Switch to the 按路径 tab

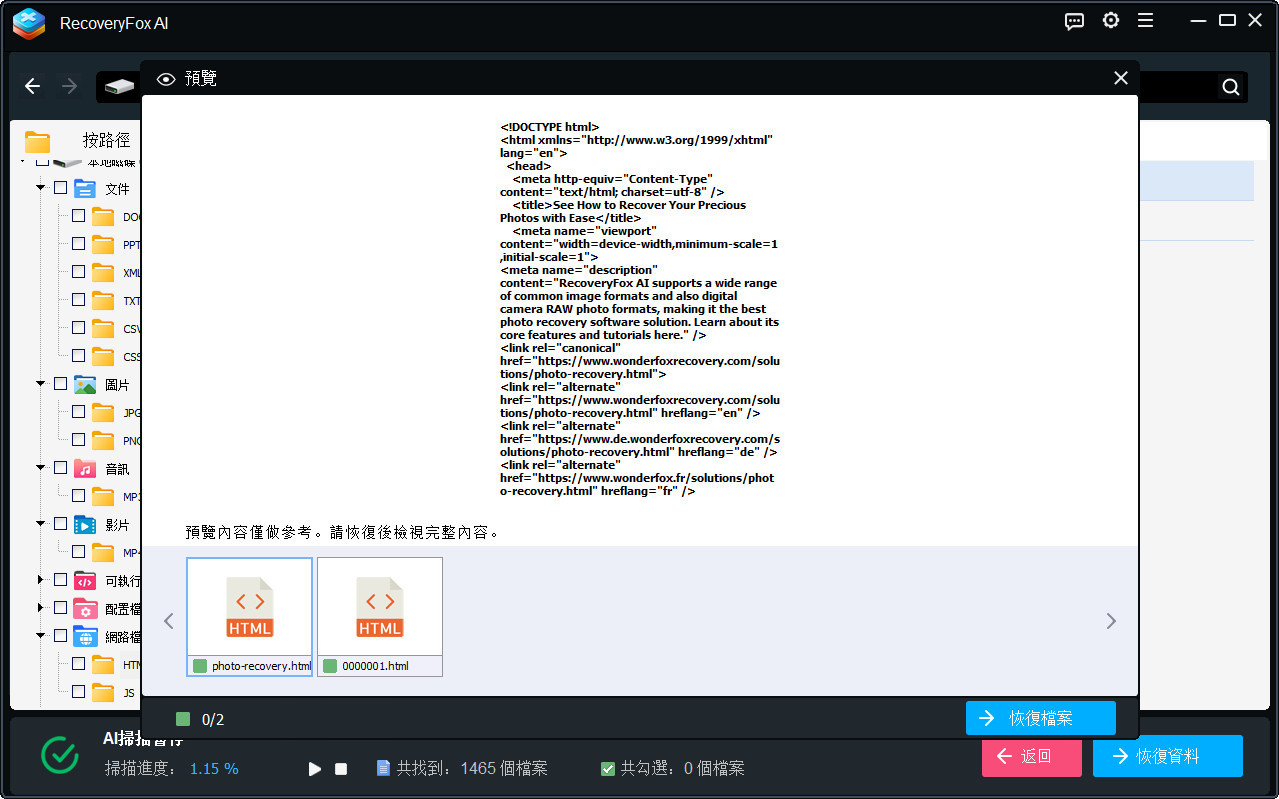point(107,140)
